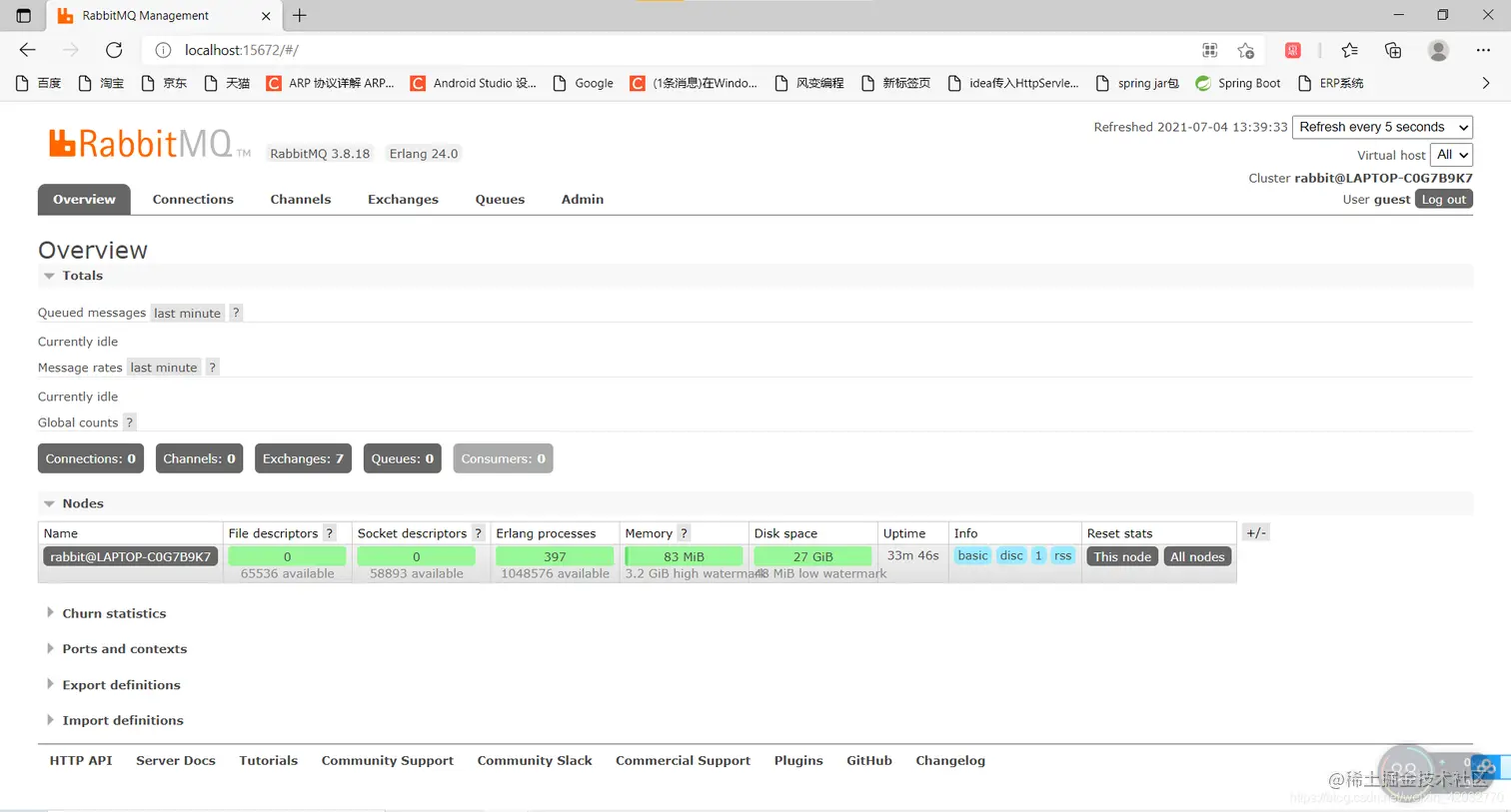This screenshot has width=1511, height=812.
Task: Open new browser tab with plus icon
Action: (x=300, y=15)
